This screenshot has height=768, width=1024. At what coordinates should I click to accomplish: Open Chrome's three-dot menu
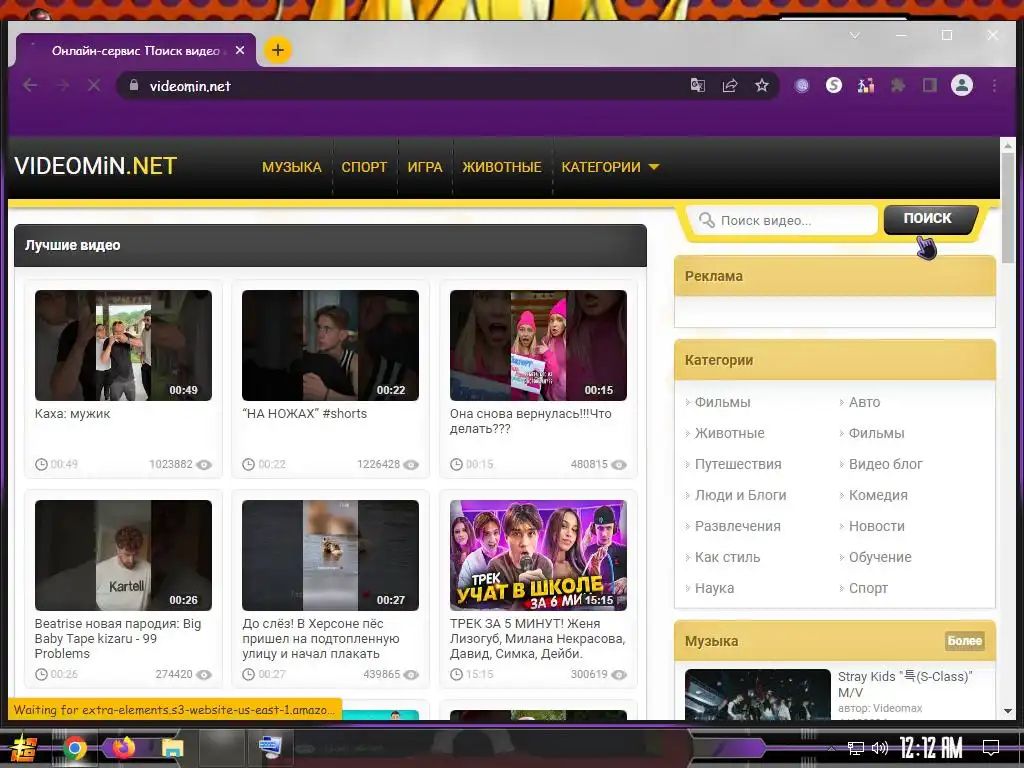point(994,86)
